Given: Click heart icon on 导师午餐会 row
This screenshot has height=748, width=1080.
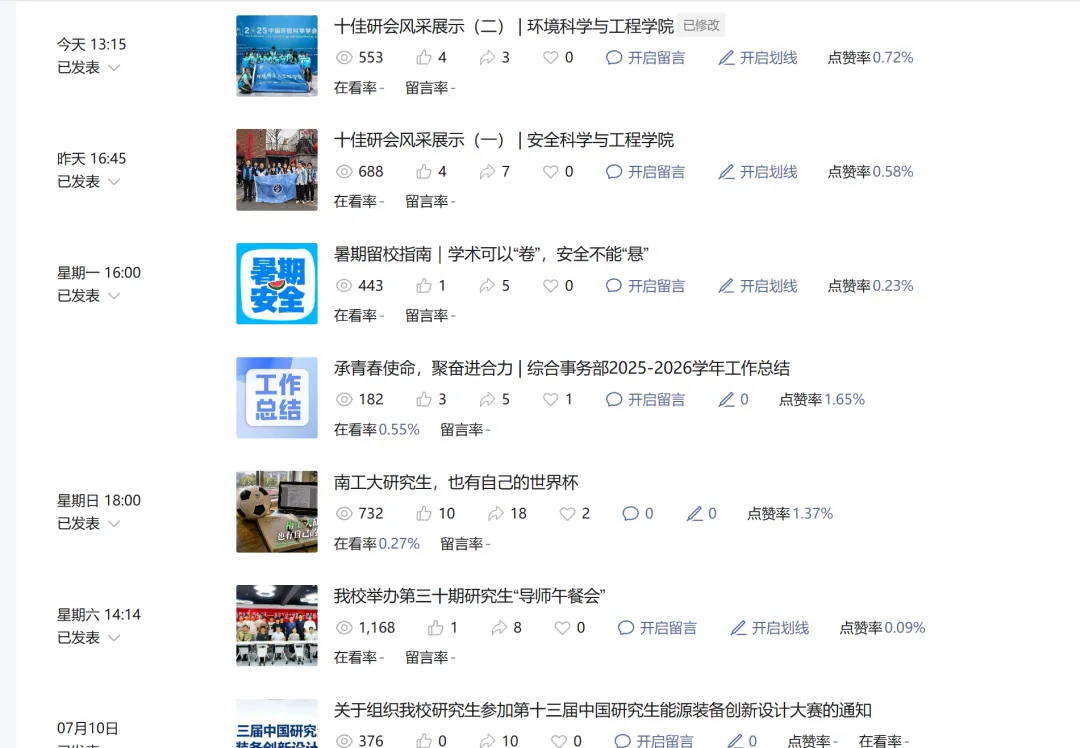Looking at the screenshot, I should tap(562, 628).
